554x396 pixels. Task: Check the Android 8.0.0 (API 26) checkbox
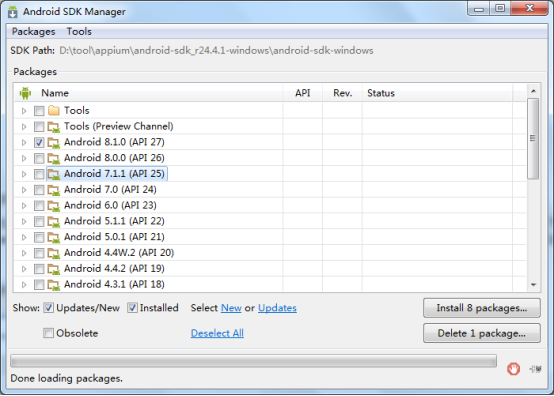[x=39, y=158]
